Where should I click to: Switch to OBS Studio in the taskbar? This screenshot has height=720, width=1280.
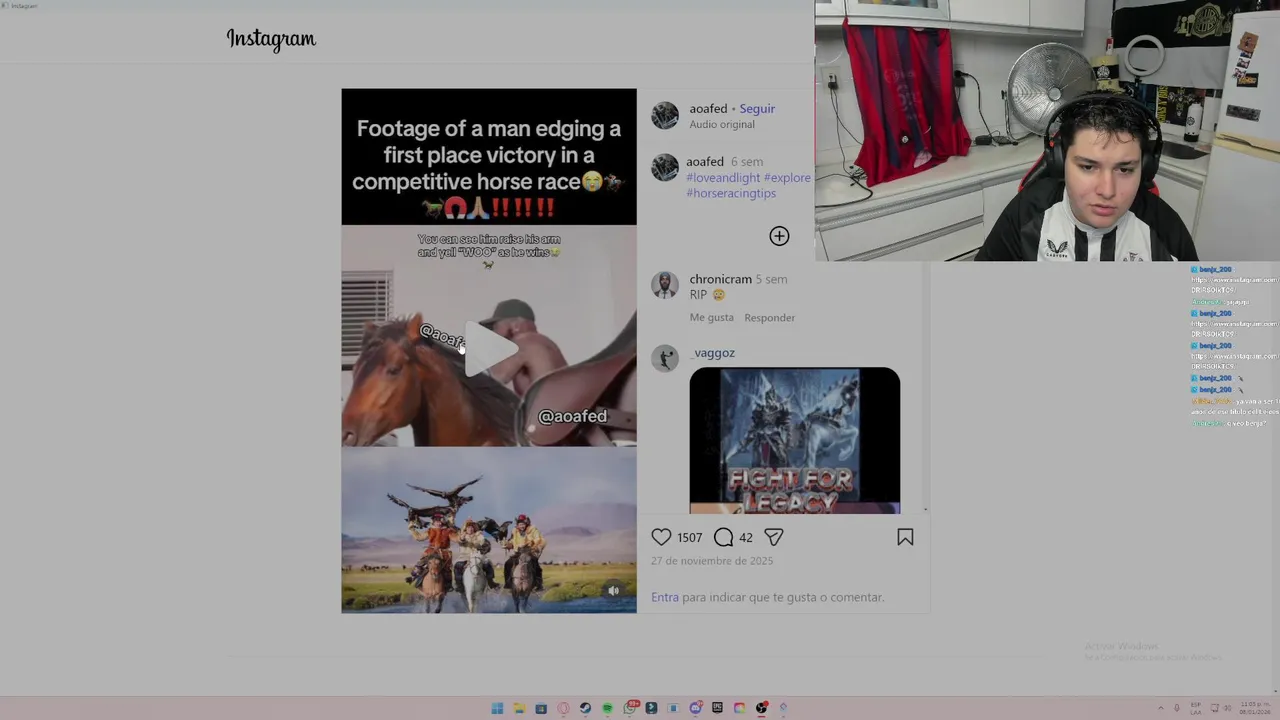point(762,708)
